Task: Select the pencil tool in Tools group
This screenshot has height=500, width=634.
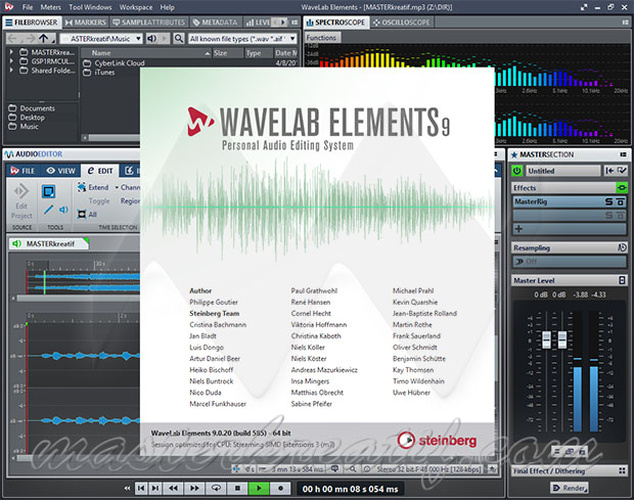Action: (x=49, y=209)
